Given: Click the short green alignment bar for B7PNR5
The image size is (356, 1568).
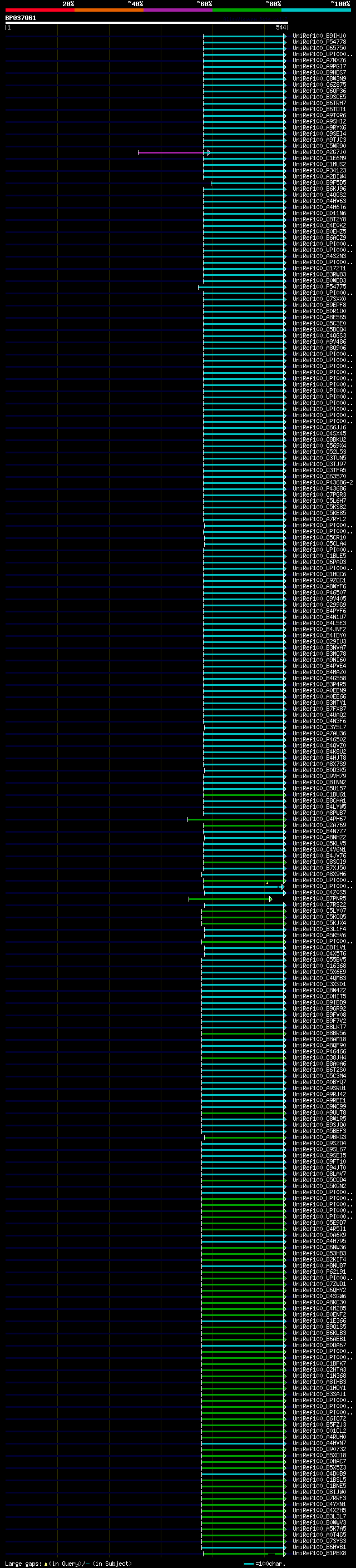Looking at the screenshot, I should pos(230,898).
